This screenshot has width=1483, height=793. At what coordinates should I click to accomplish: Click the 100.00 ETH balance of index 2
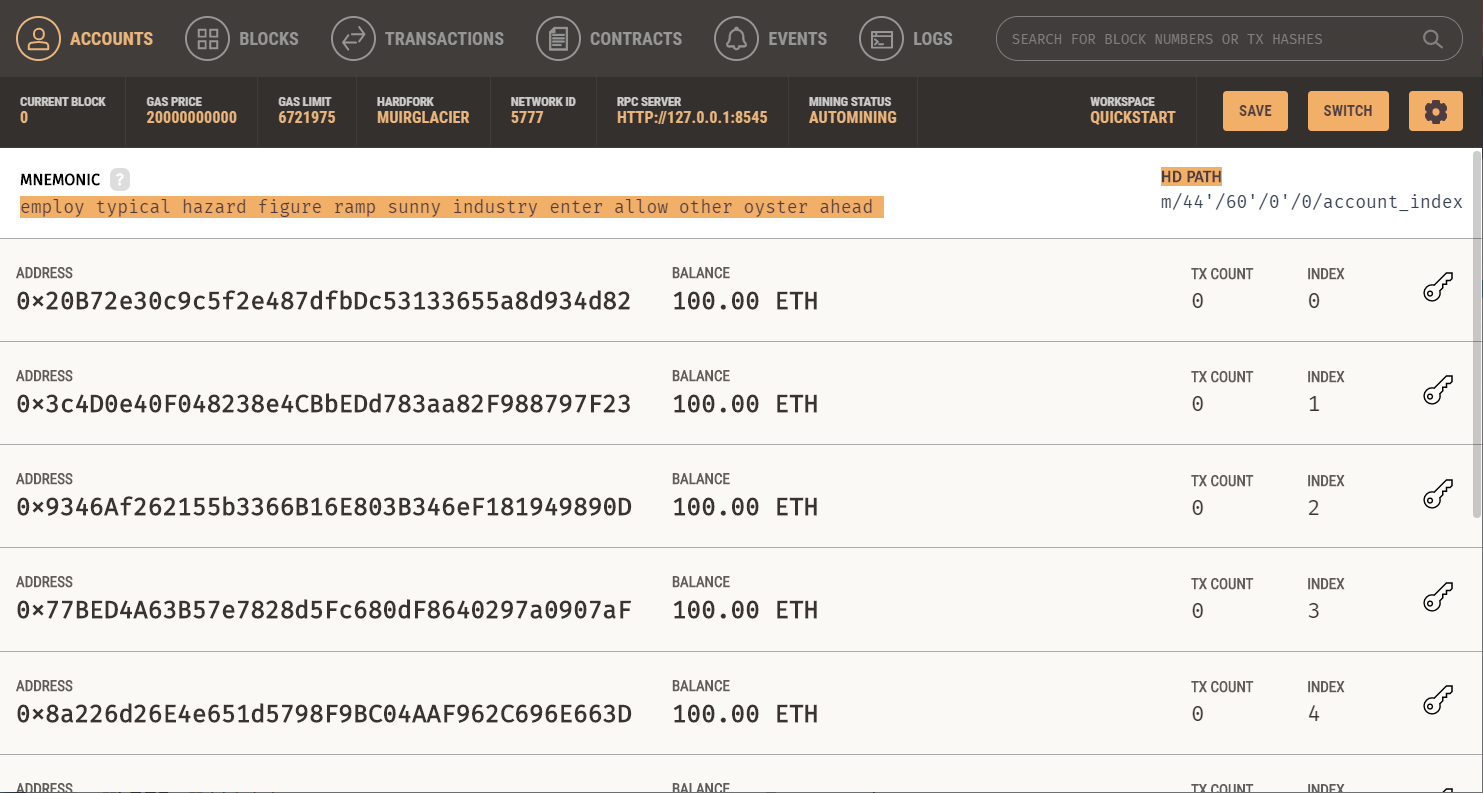point(745,507)
